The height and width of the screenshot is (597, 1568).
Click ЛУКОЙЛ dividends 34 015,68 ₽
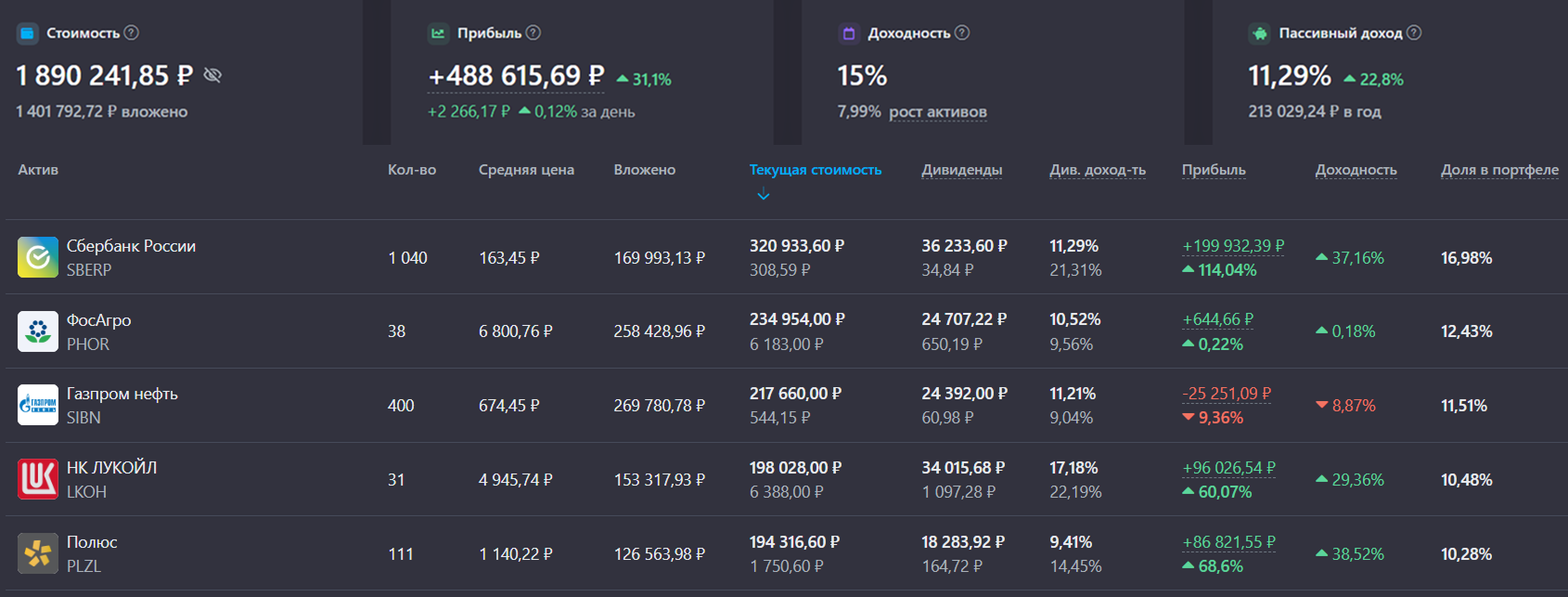[963, 468]
